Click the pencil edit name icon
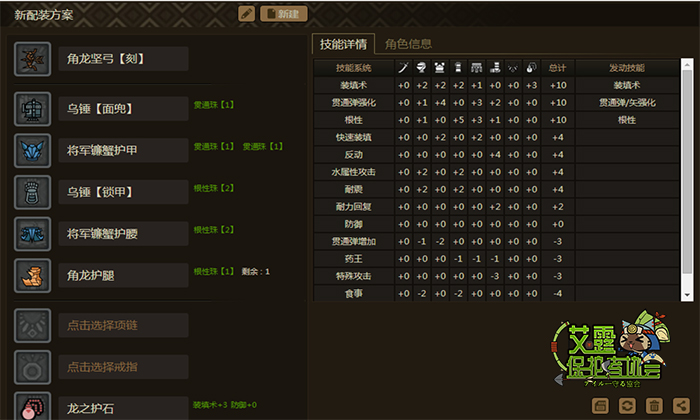 coord(246,14)
